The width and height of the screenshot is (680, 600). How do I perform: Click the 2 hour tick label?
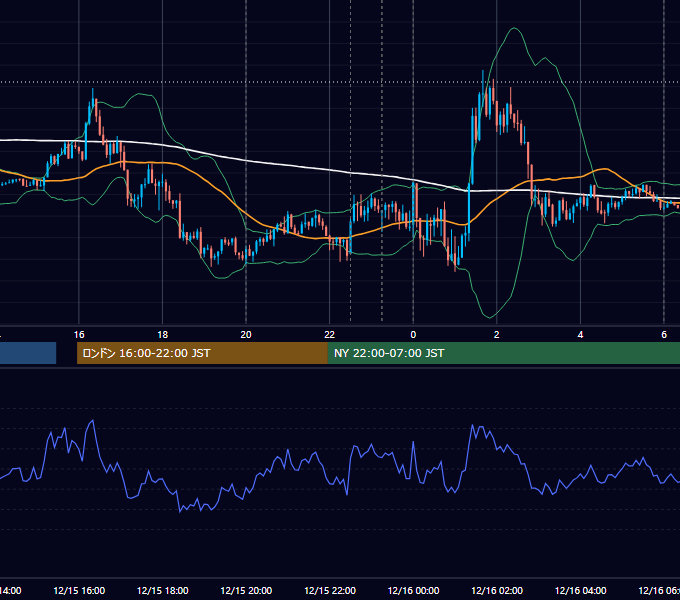(x=497, y=335)
